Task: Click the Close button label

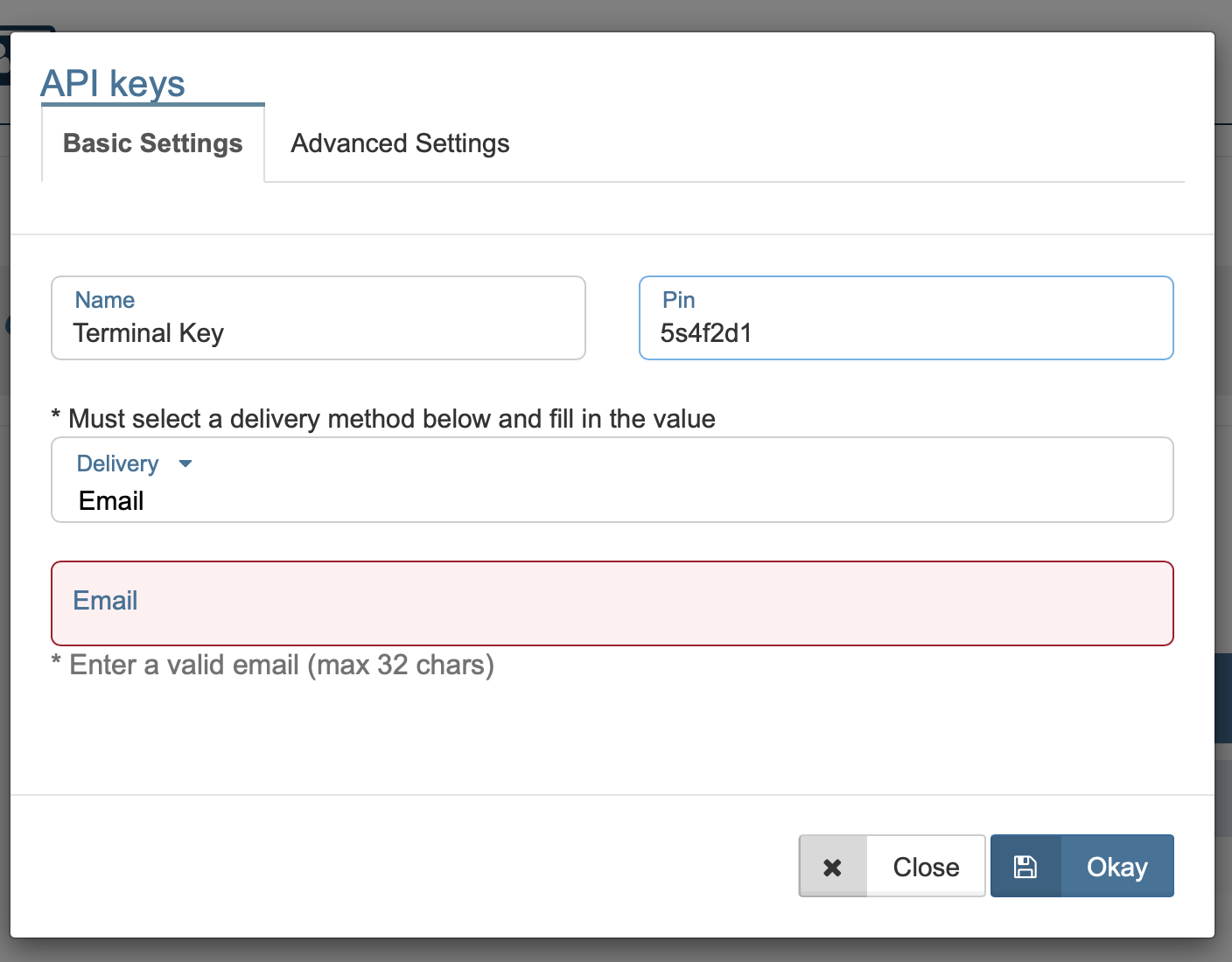Action: click(926, 867)
